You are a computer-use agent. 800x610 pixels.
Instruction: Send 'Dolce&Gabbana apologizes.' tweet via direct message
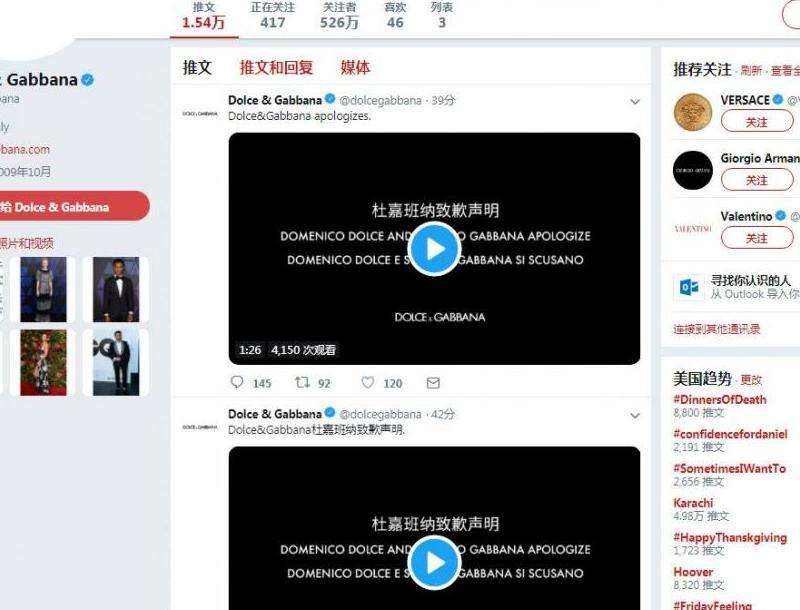coord(433,383)
